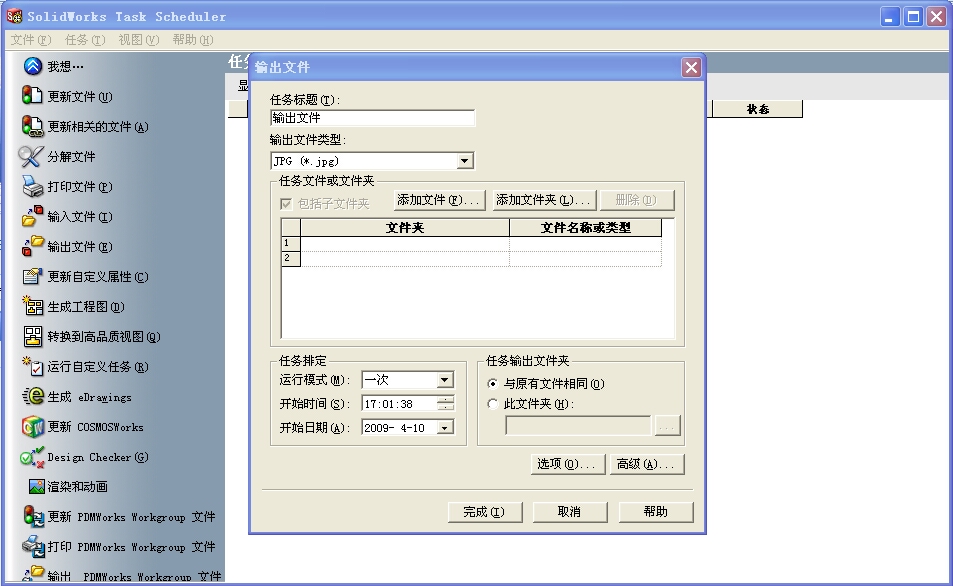Click the 更新 PDMWorks Workgroup 文件 icon
Screen dimensions: 953x586
(33, 516)
